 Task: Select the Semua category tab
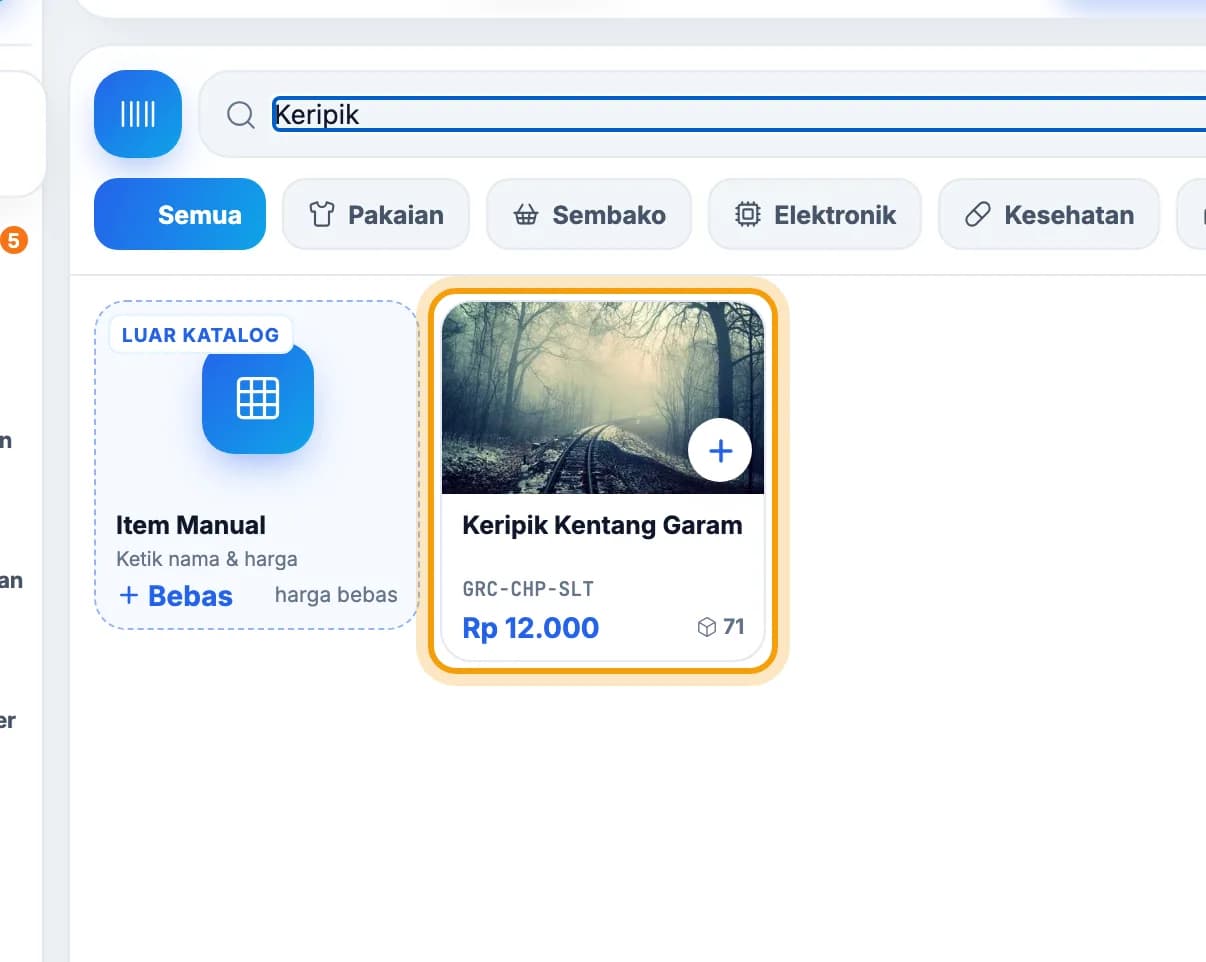[180, 214]
